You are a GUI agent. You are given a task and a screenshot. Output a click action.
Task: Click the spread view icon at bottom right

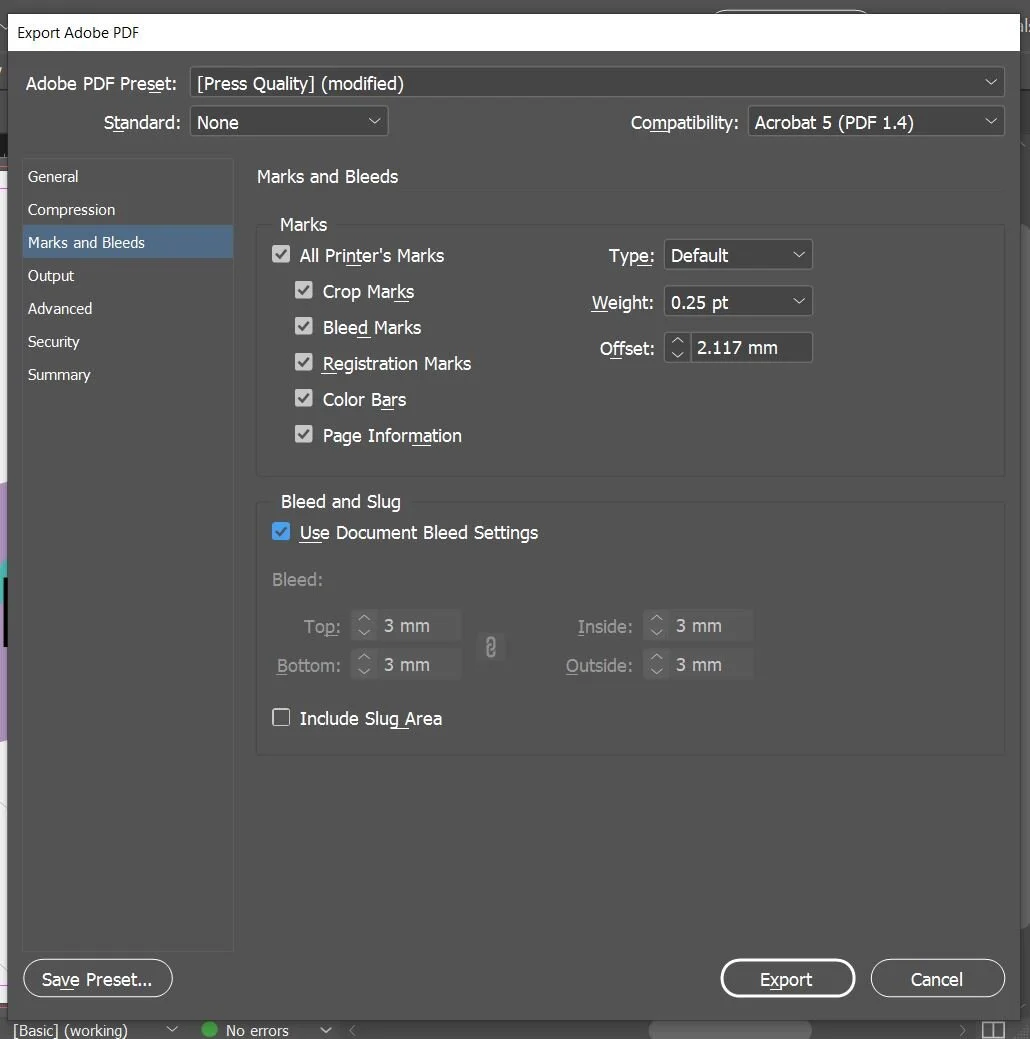pos(993,1030)
